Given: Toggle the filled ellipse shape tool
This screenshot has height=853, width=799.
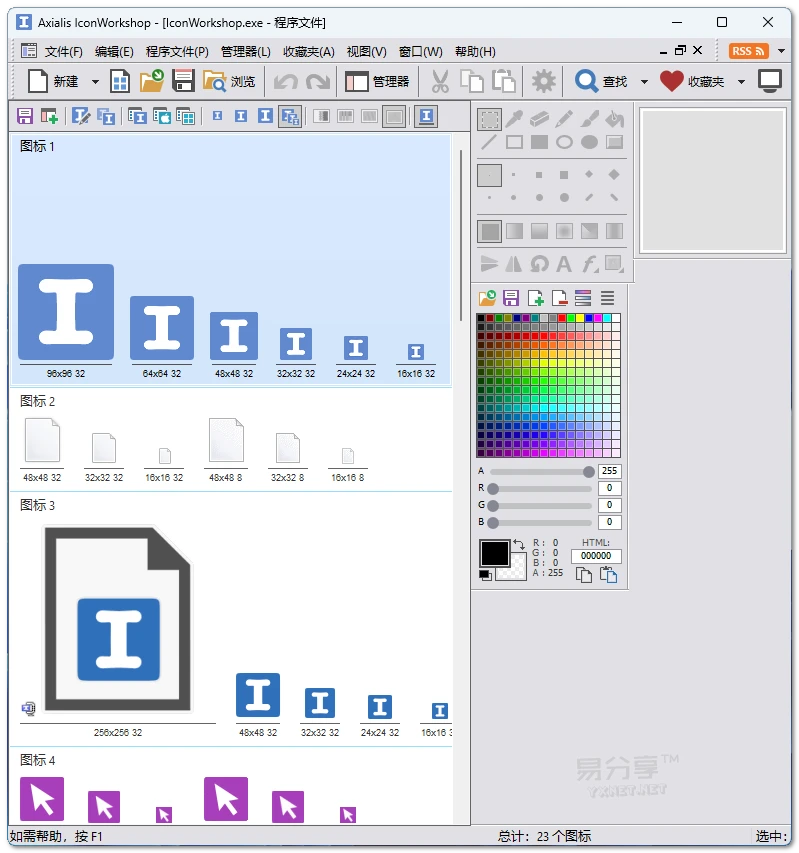Looking at the screenshot, I should [589, 142].
